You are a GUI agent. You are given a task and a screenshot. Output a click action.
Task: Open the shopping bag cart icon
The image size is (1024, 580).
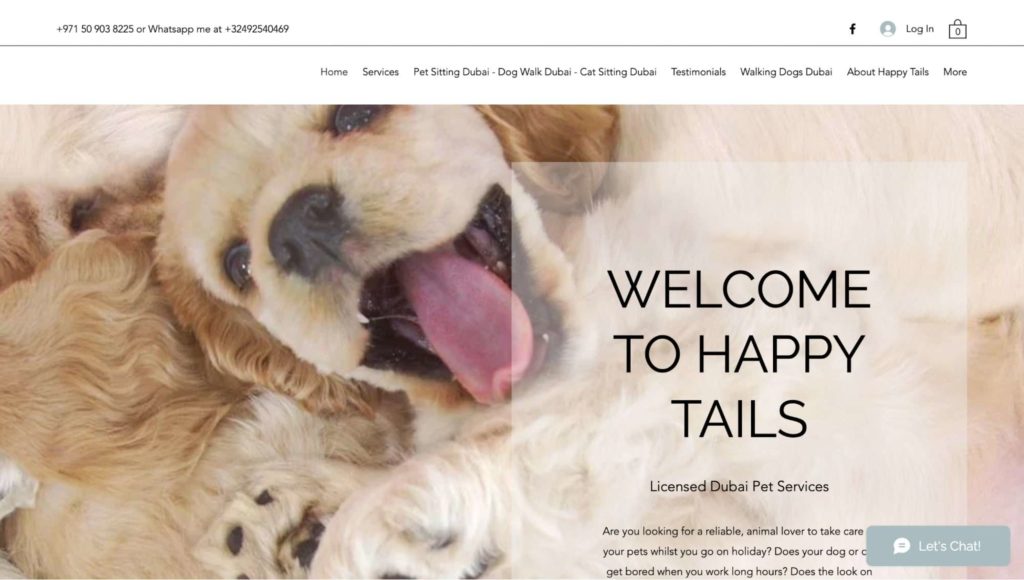tap(957, 29)
